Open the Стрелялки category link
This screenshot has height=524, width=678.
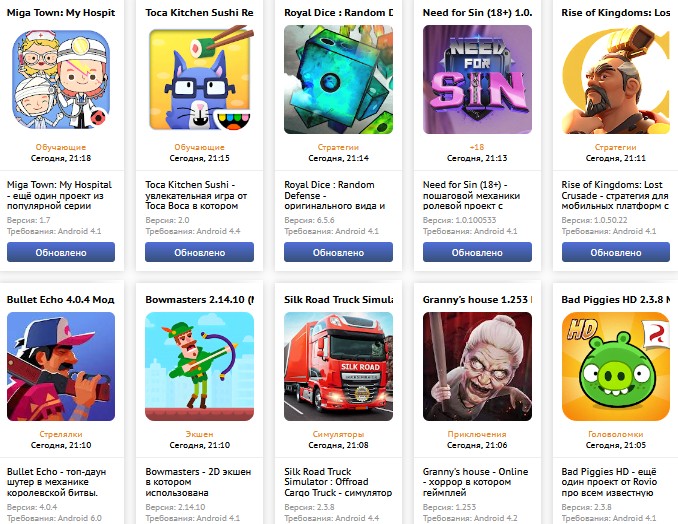pyautogui.click(x=61, y=434)
